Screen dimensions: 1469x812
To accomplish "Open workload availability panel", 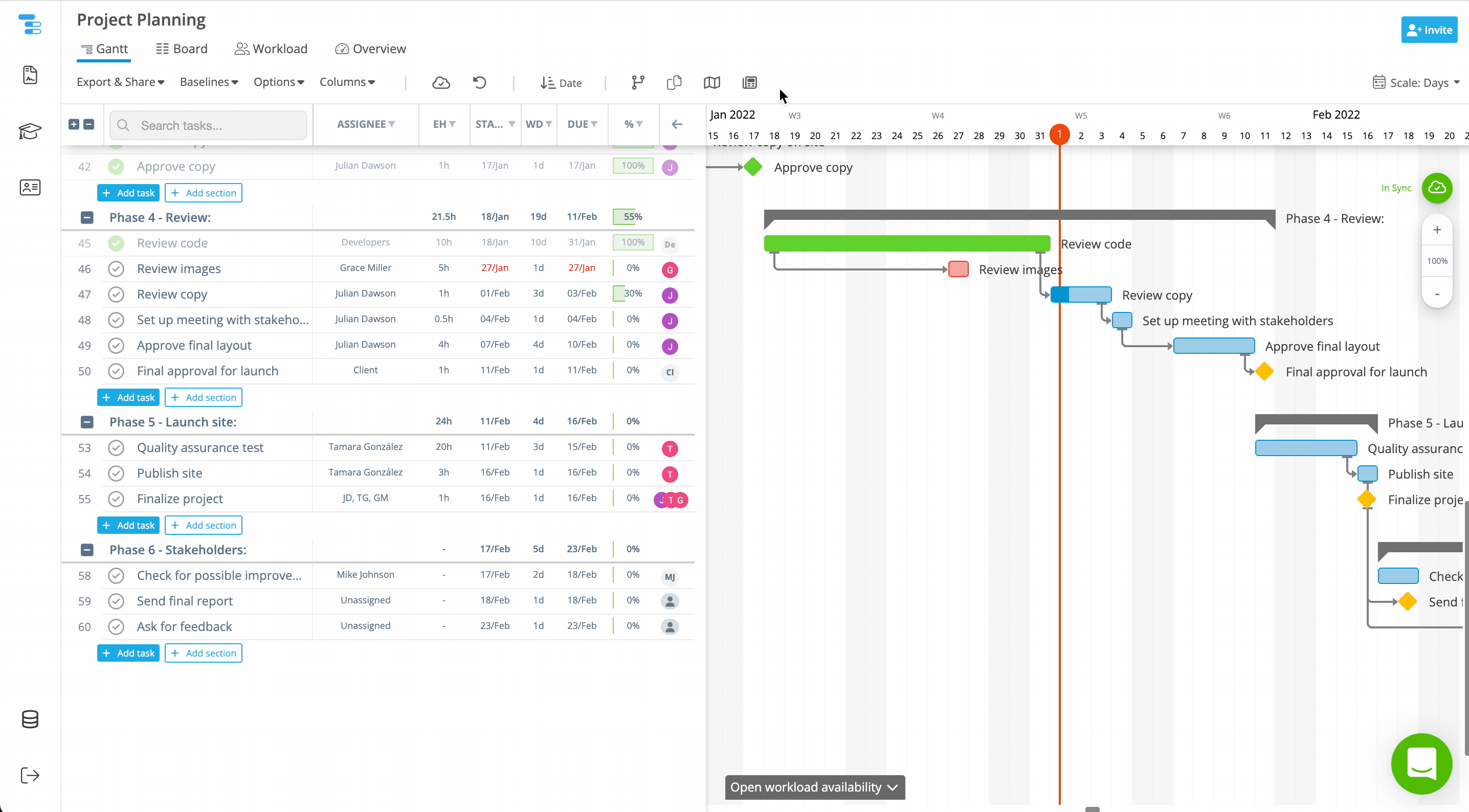I will coord(814,787).
